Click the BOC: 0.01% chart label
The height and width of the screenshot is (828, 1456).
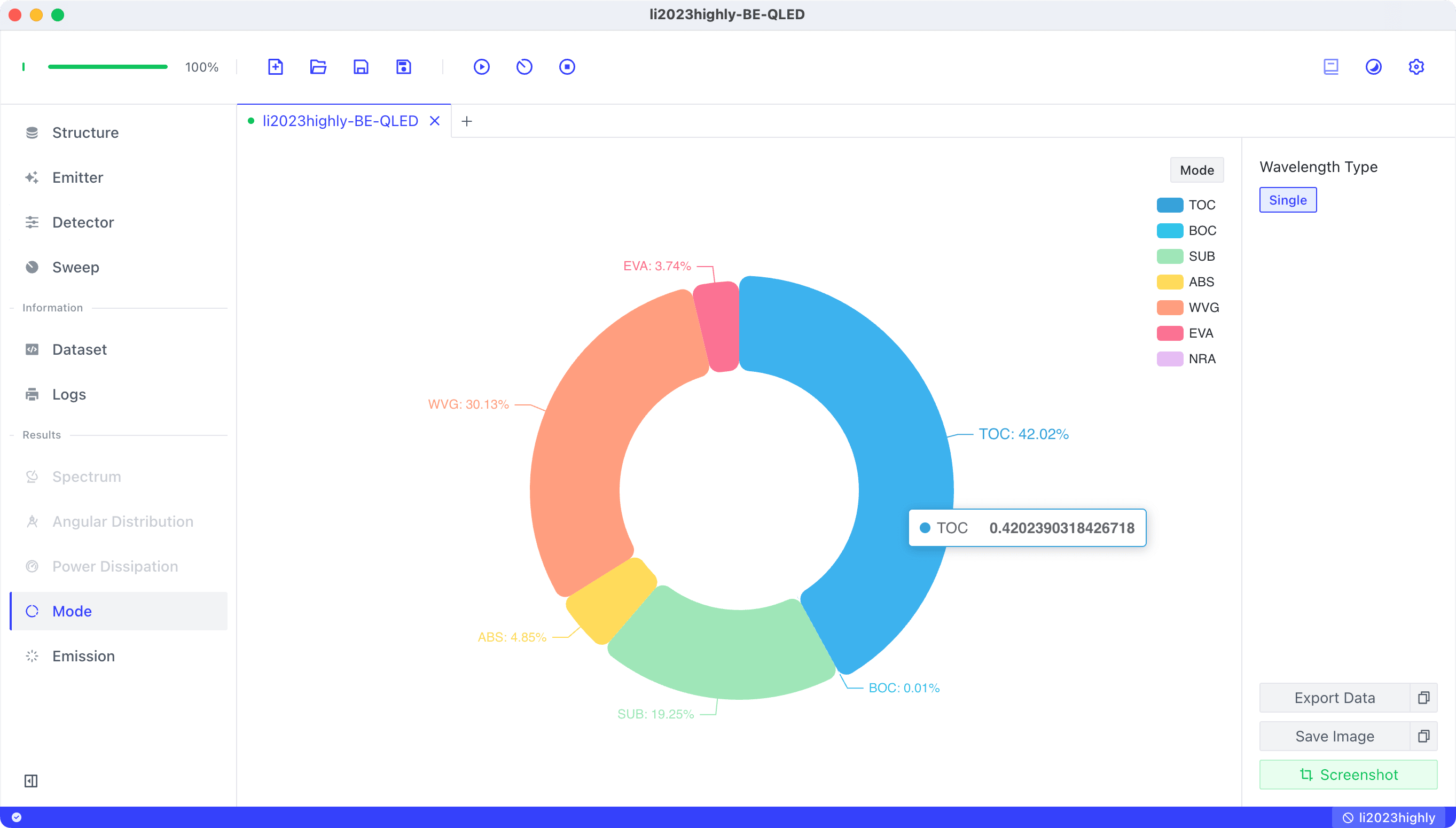(904, 688)
